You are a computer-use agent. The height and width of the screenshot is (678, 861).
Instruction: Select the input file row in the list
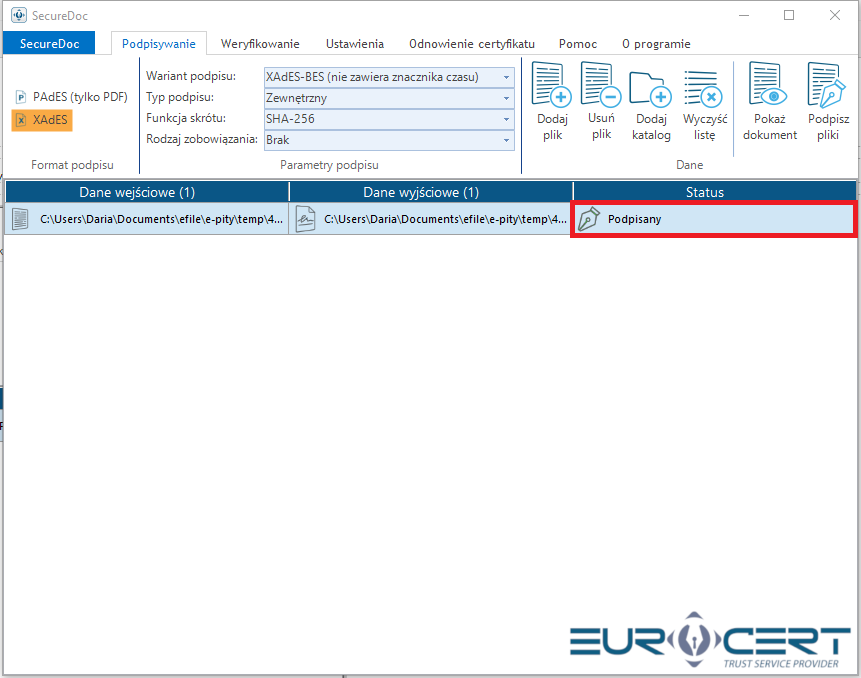coord(146,219)
